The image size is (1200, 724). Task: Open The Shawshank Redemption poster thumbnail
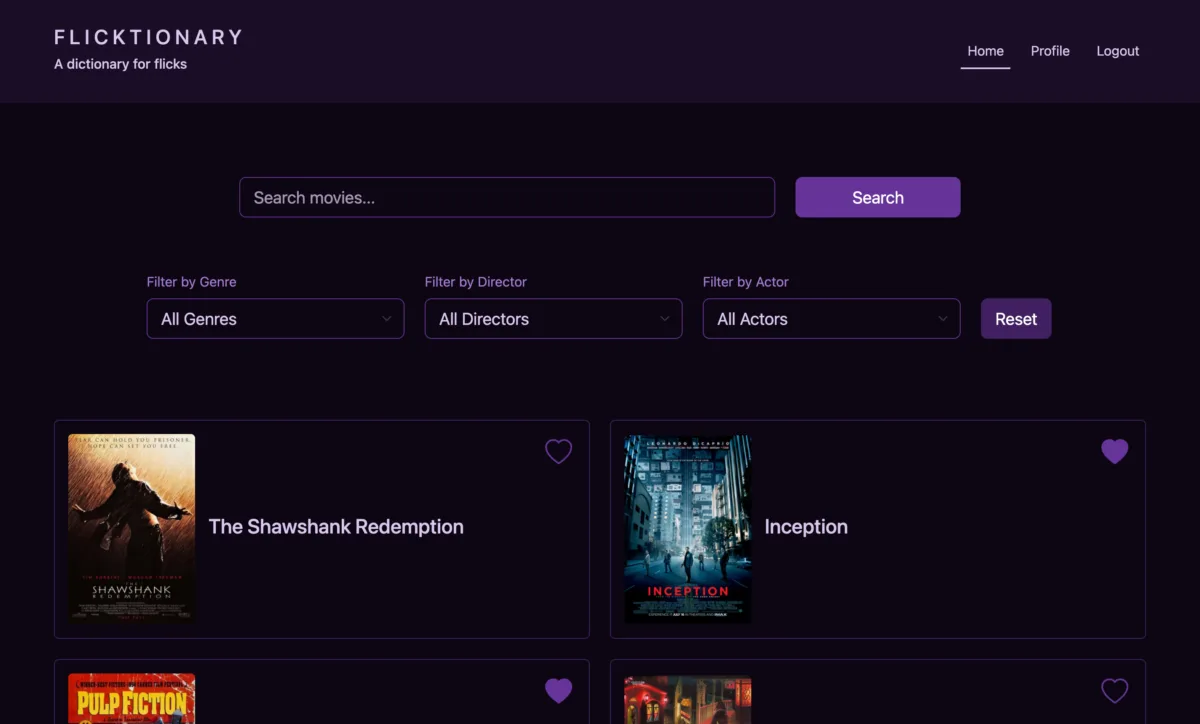point(132,528)
